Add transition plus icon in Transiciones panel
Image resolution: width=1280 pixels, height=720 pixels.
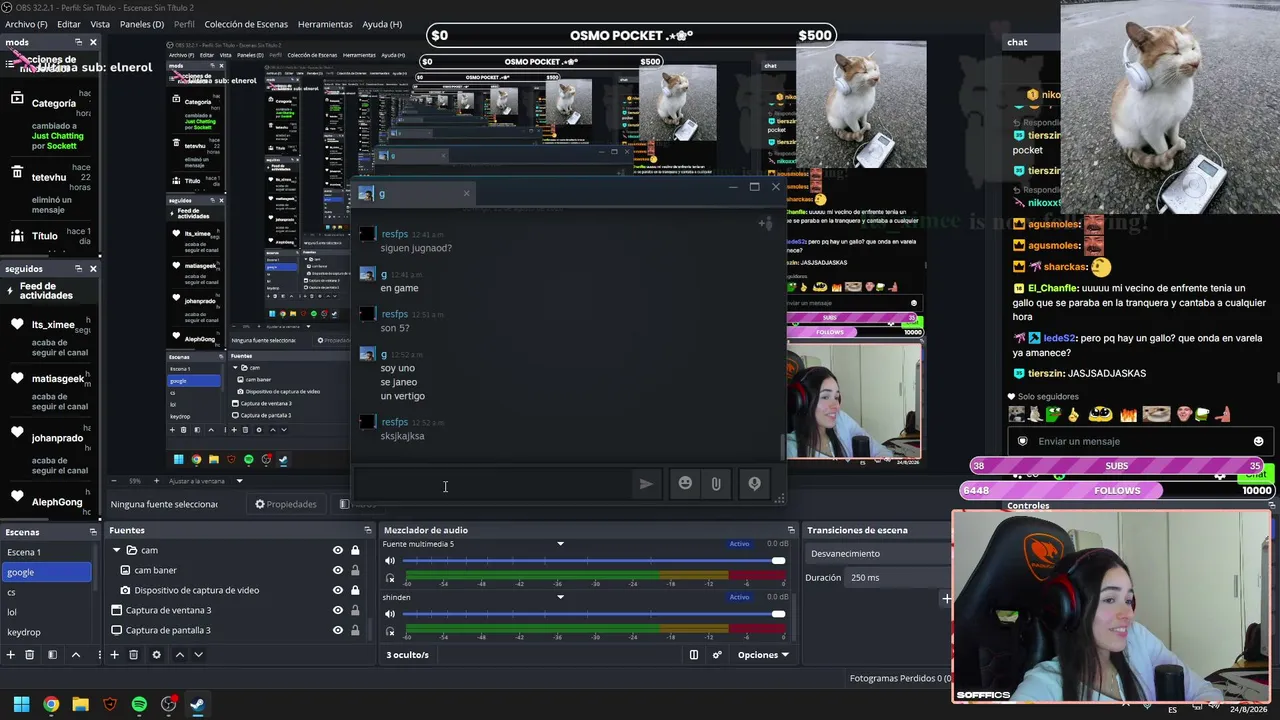click(946, 599)
